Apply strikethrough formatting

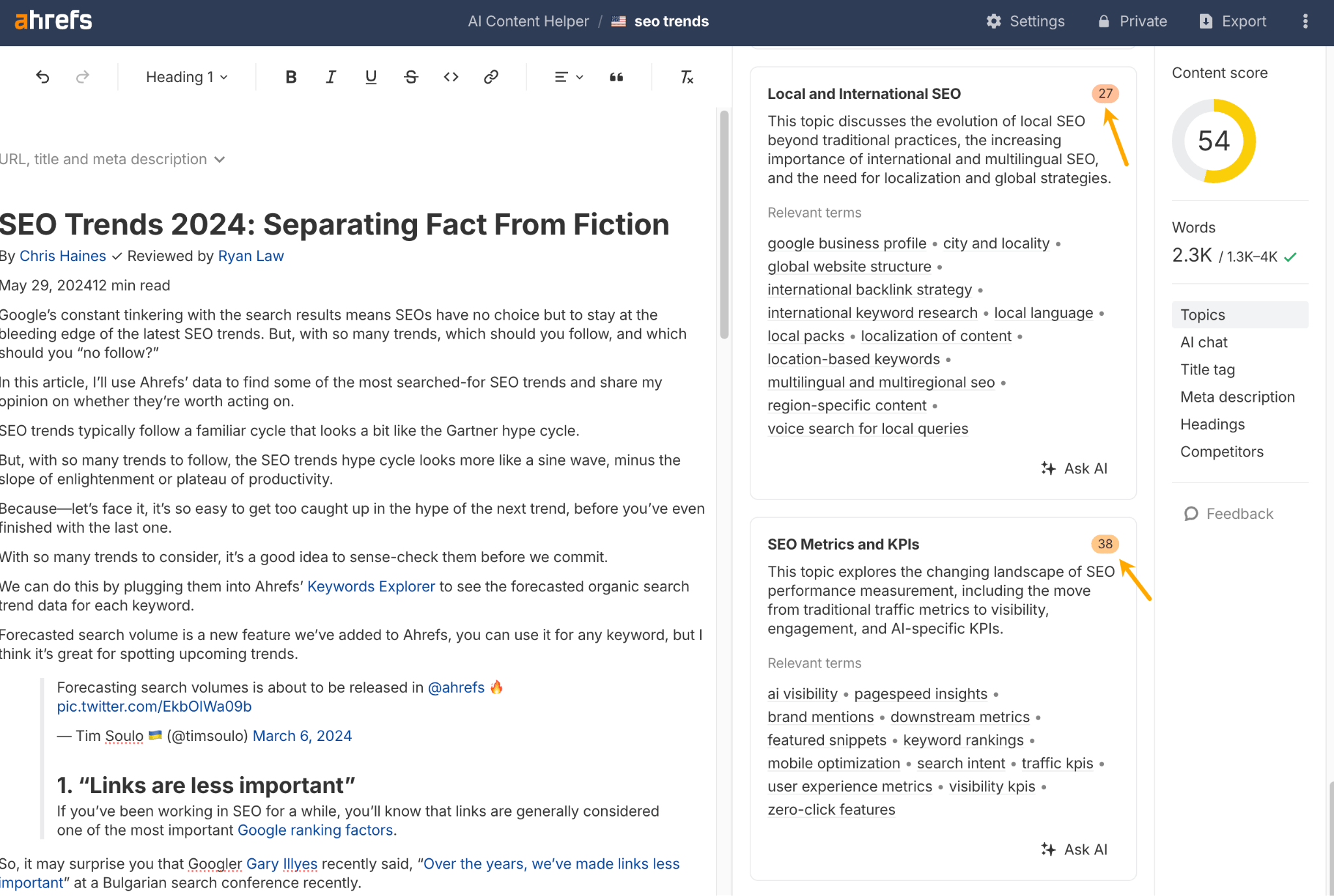(x=410, y=77)
